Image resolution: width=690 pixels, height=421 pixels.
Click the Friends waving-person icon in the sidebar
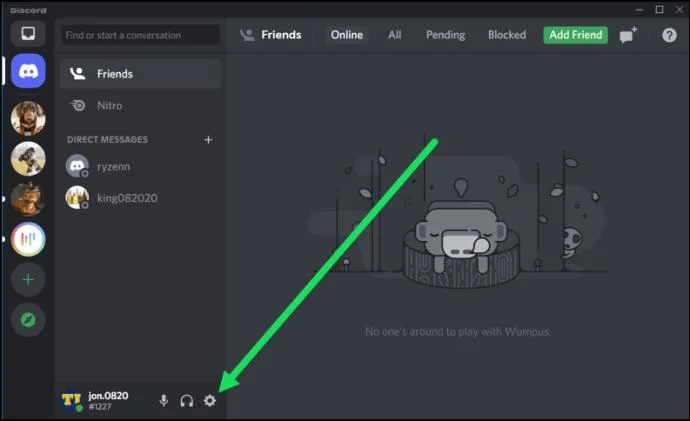click(x=78, y=73)
